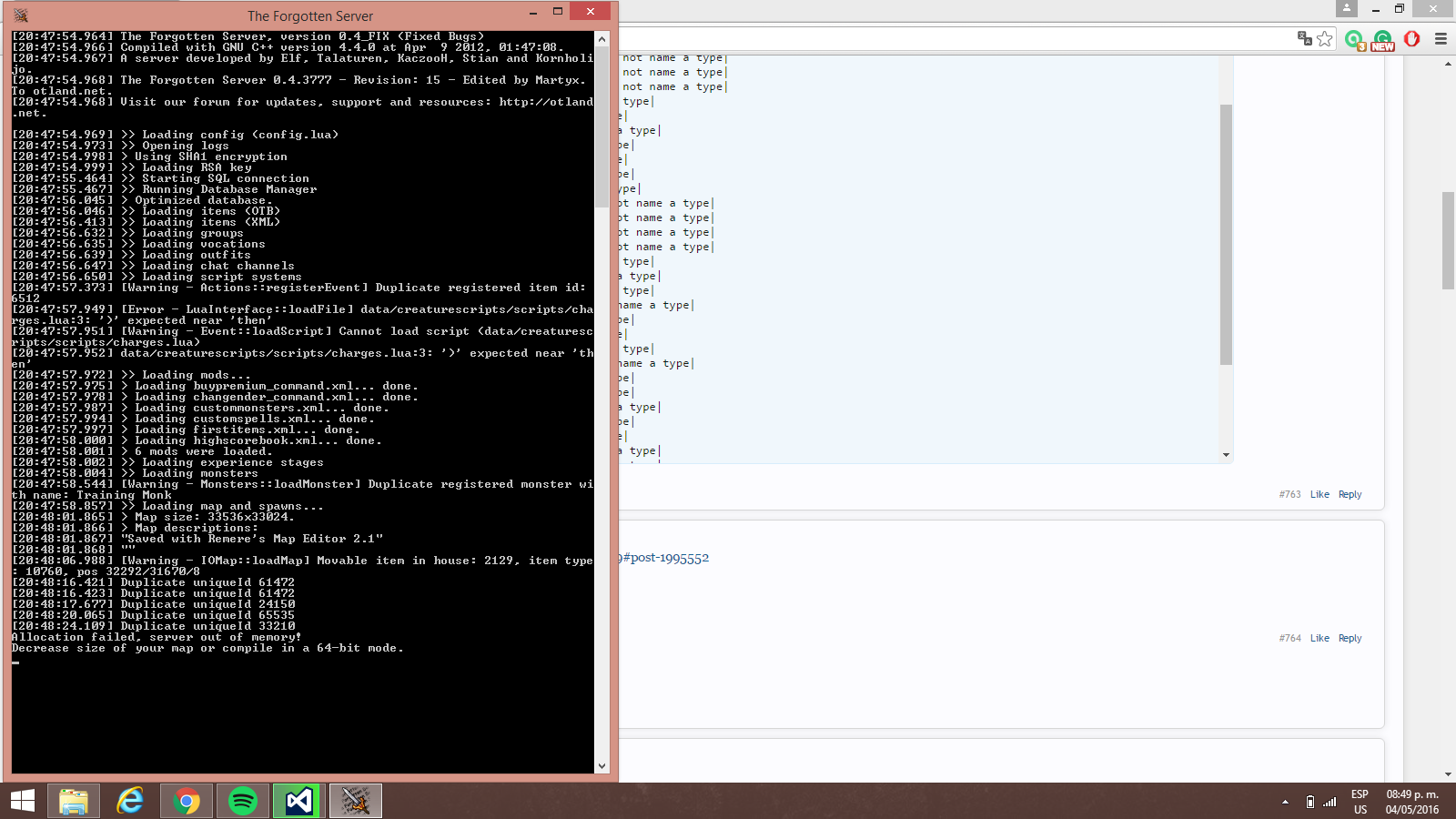
Task: Open the #763 post number link
Action: point(1289,495)
